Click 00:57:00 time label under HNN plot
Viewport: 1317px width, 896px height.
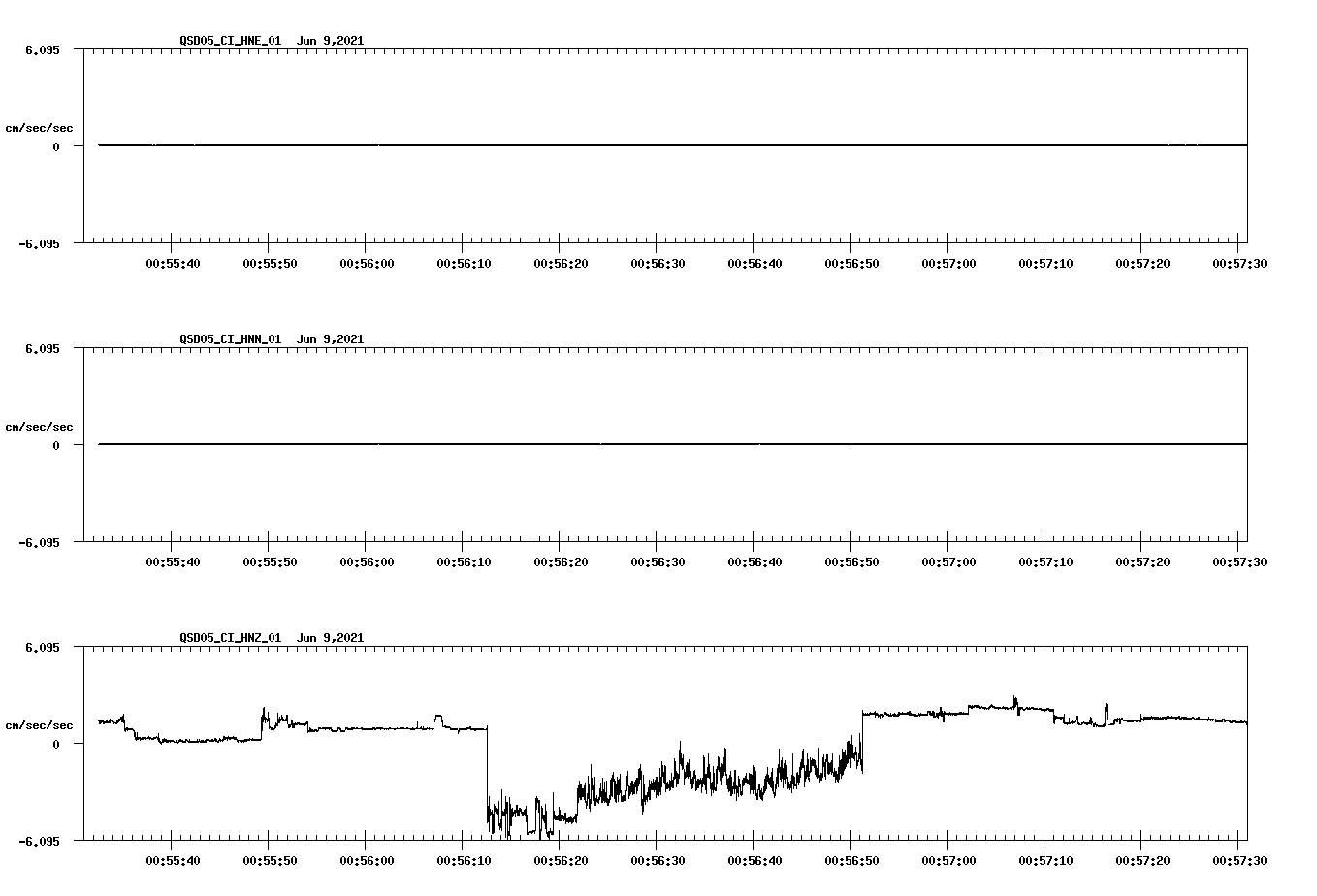pyautogui.click(x=948, y=562)
